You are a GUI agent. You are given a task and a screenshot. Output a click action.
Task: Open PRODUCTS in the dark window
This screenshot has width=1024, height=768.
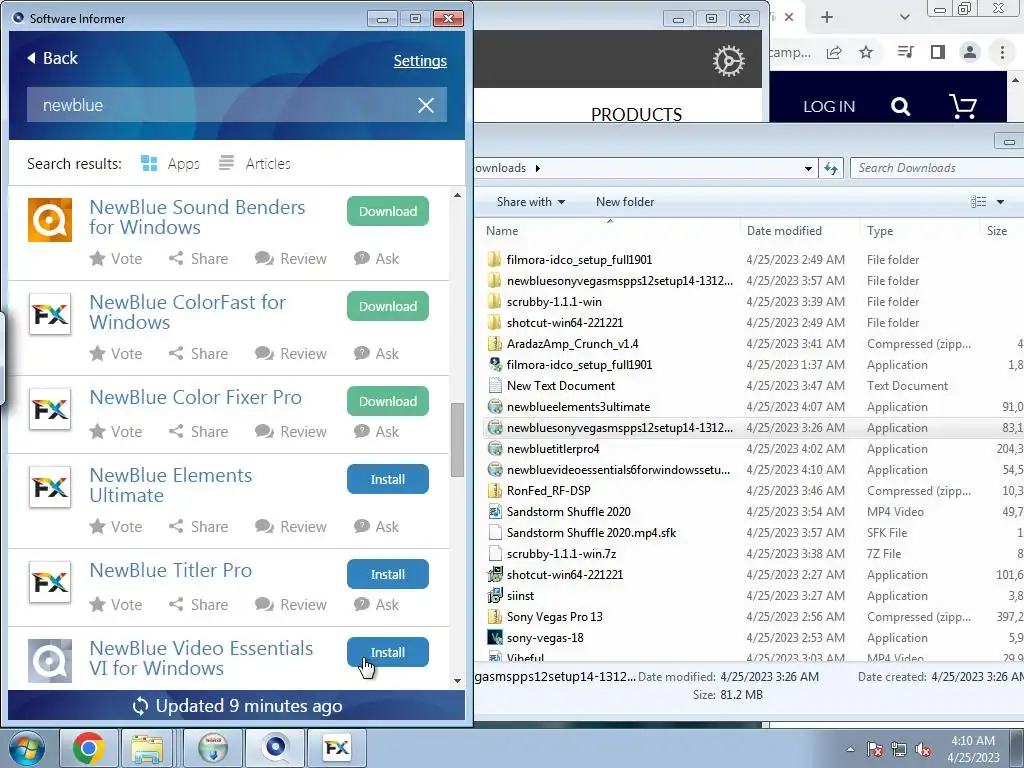(x=636, y=114)
